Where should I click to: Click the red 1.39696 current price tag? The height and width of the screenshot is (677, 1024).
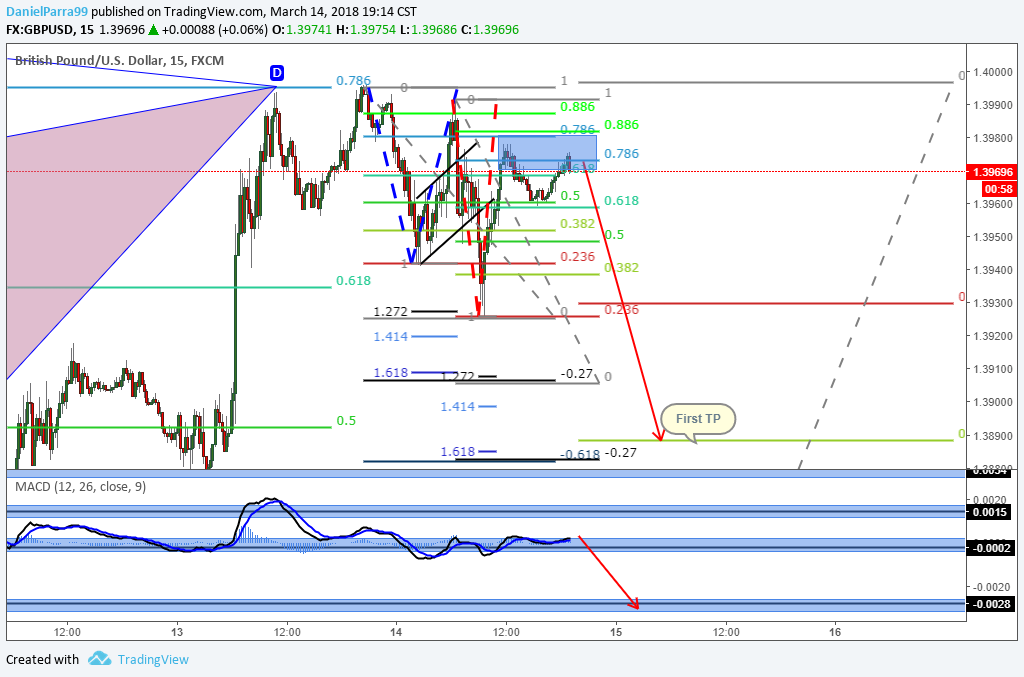click(993, 172)
